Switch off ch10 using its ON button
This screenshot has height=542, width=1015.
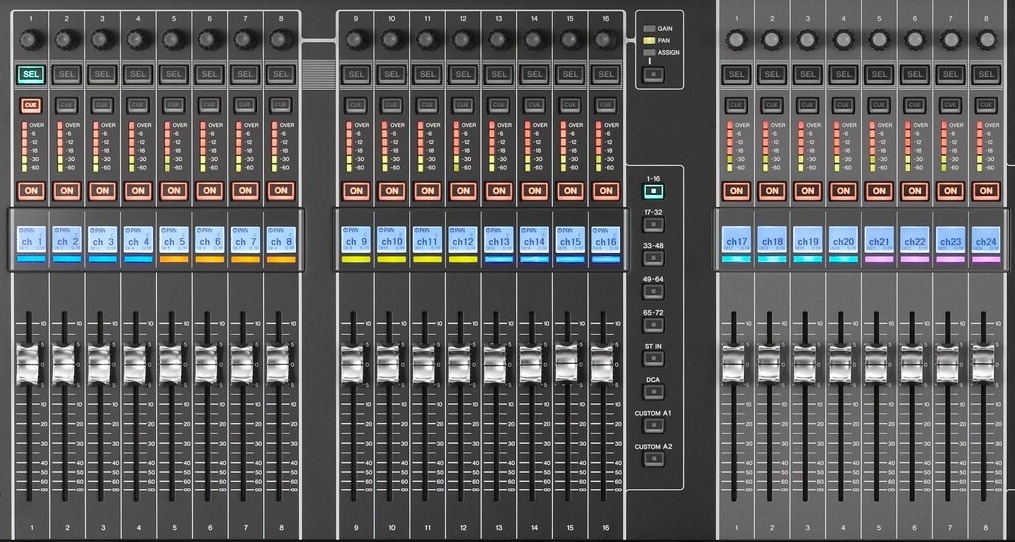pyautogui.click(x=392, y=191)
